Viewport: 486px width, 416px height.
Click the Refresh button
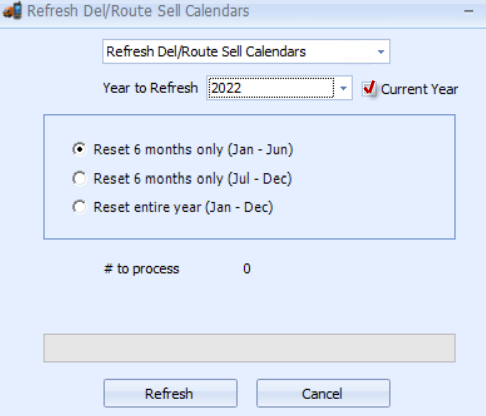tap(170, 393)
